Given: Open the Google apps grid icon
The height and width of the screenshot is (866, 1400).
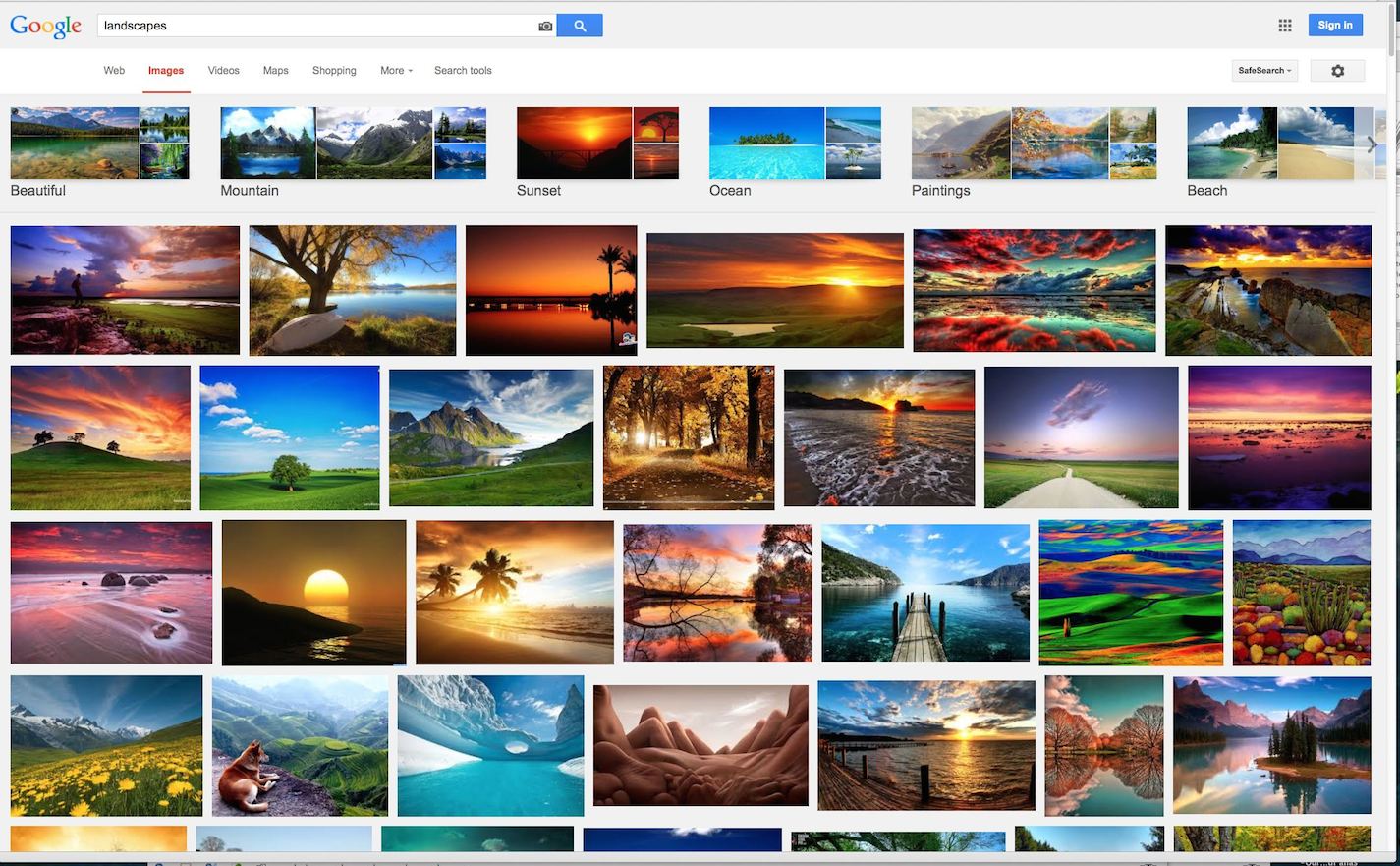Looking at the screenshot, I should [x=1285, y=26].
